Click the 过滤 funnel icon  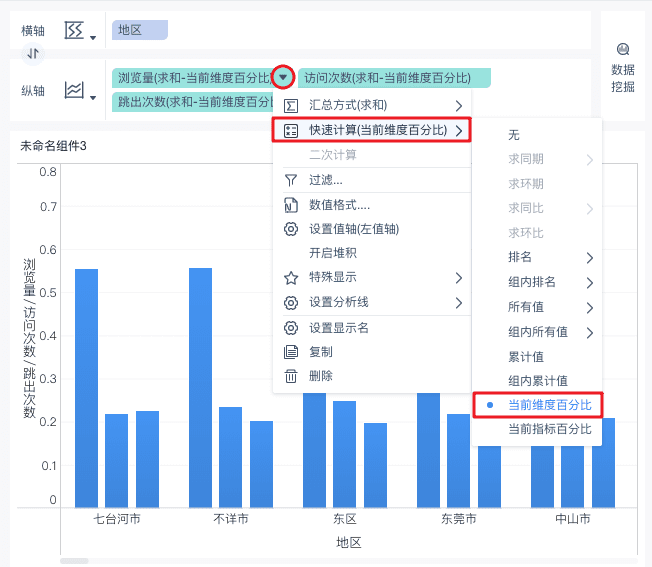291,180
